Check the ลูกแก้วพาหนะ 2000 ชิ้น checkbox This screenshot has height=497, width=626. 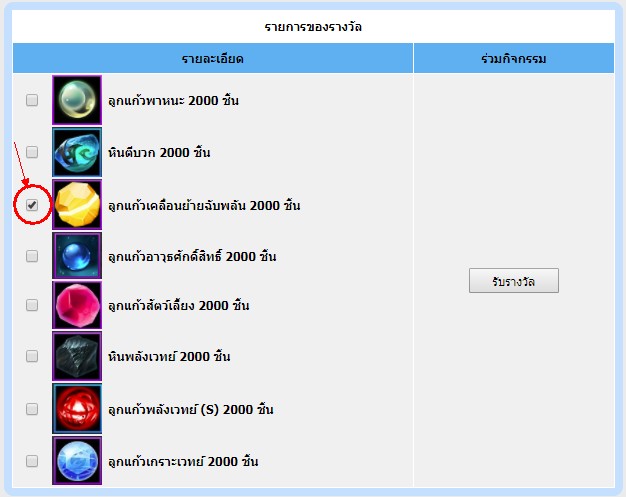tap(32, 100)
